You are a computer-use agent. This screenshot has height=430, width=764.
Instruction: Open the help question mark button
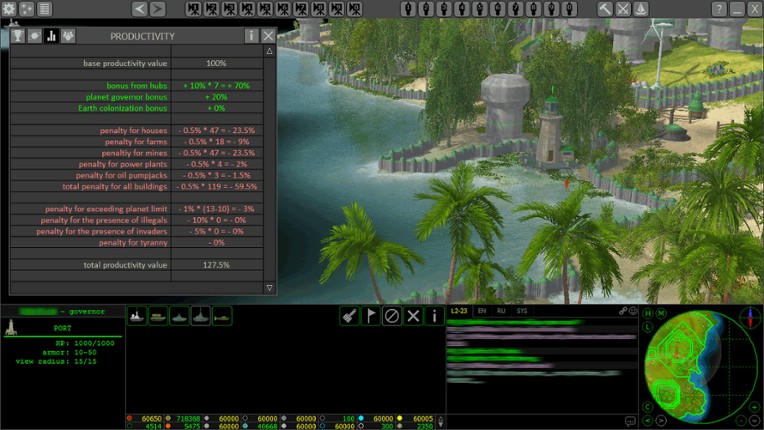719,9
